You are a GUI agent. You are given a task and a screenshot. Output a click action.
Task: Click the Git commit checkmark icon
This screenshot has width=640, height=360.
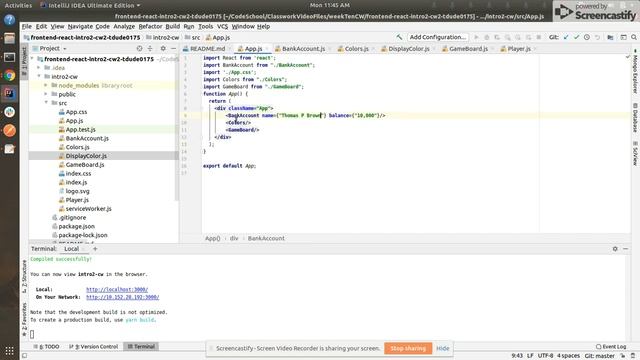tap(576, 37)
